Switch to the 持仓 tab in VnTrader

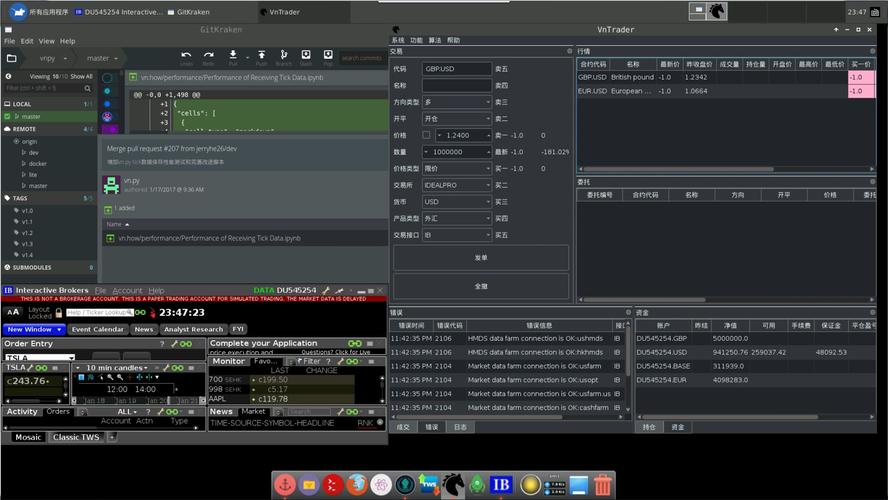[x=649, y=427]
